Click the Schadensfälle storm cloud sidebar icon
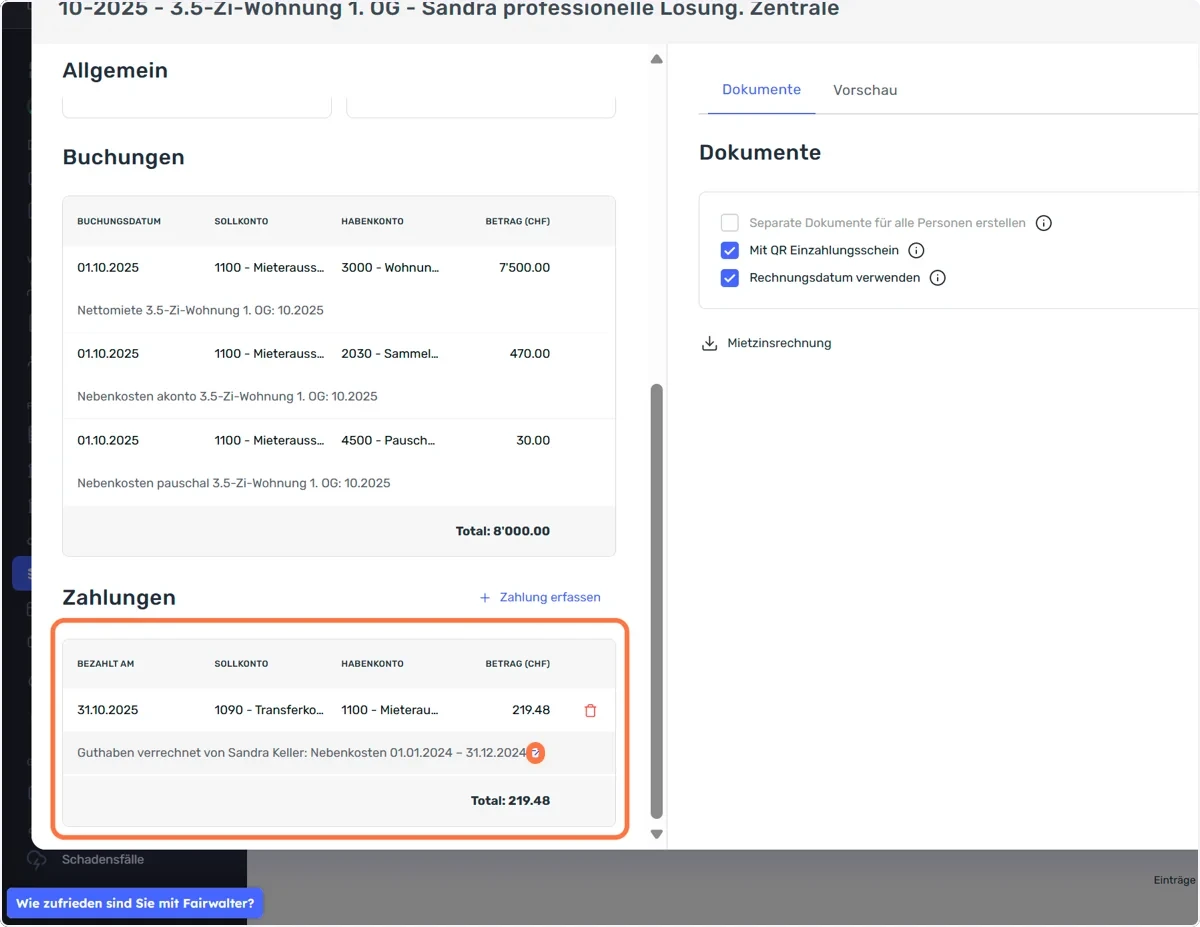Viewport: 1200px width, 927px height. tap(36, 859)
